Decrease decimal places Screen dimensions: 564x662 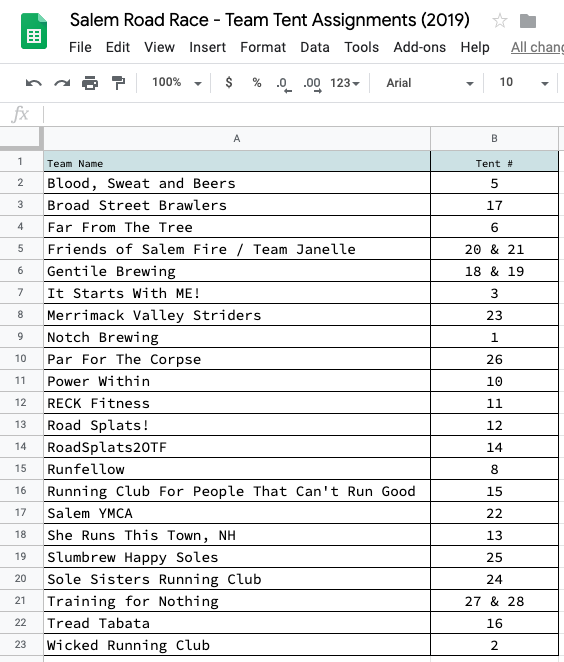pos(284,84)
